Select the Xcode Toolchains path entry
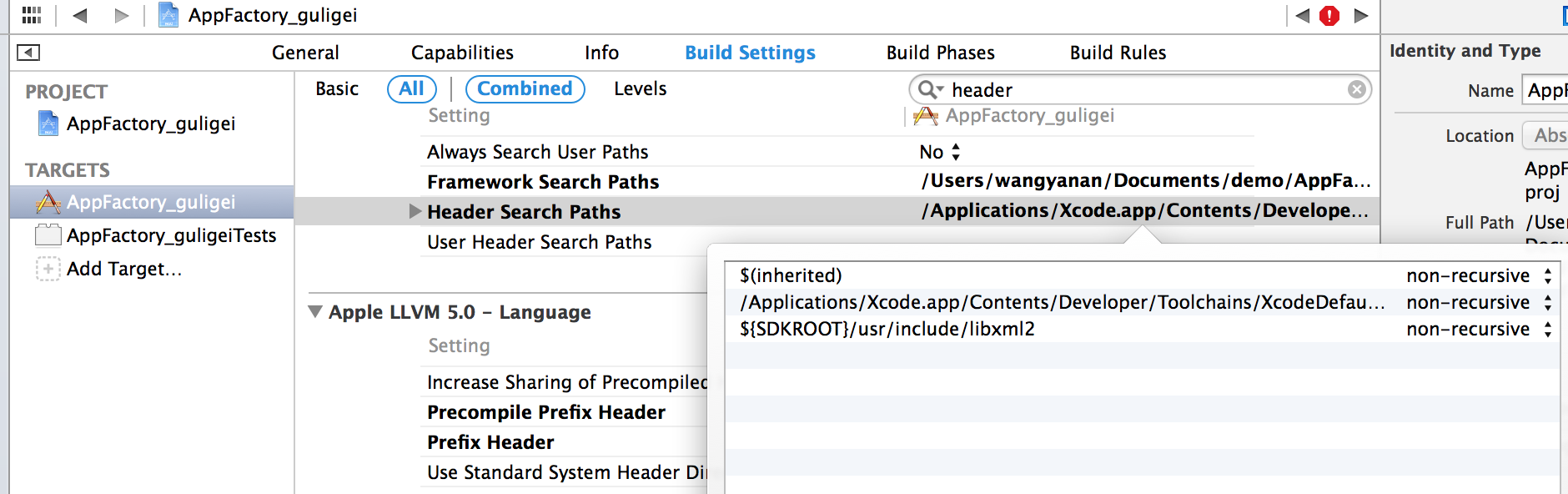 pyautogui.click(x=1063, y=302)
